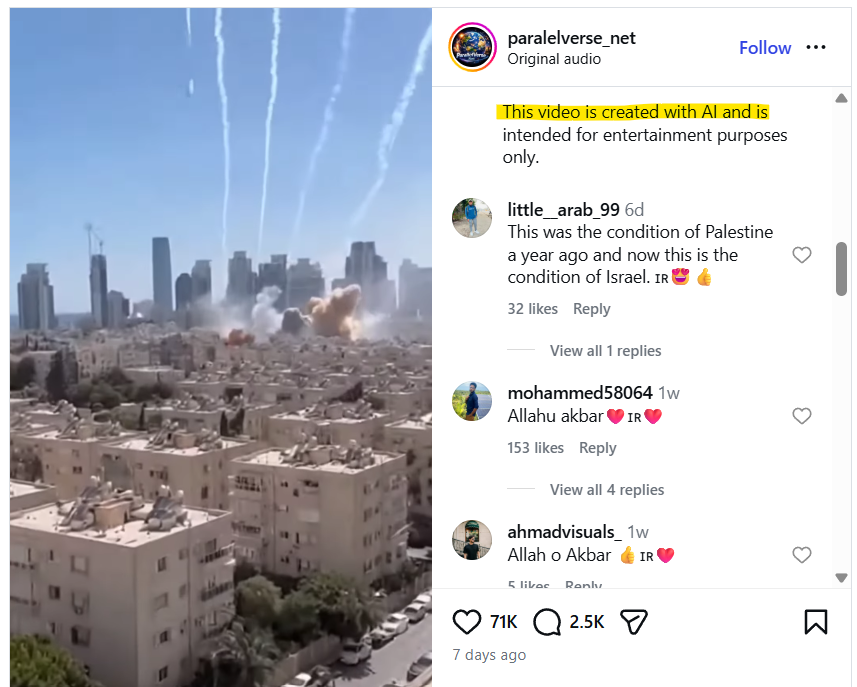Image resolution: width=857 pixels, height=687 pixels.
Task: Click the scroll up arrow of comments
Action: tap(842, 98)
